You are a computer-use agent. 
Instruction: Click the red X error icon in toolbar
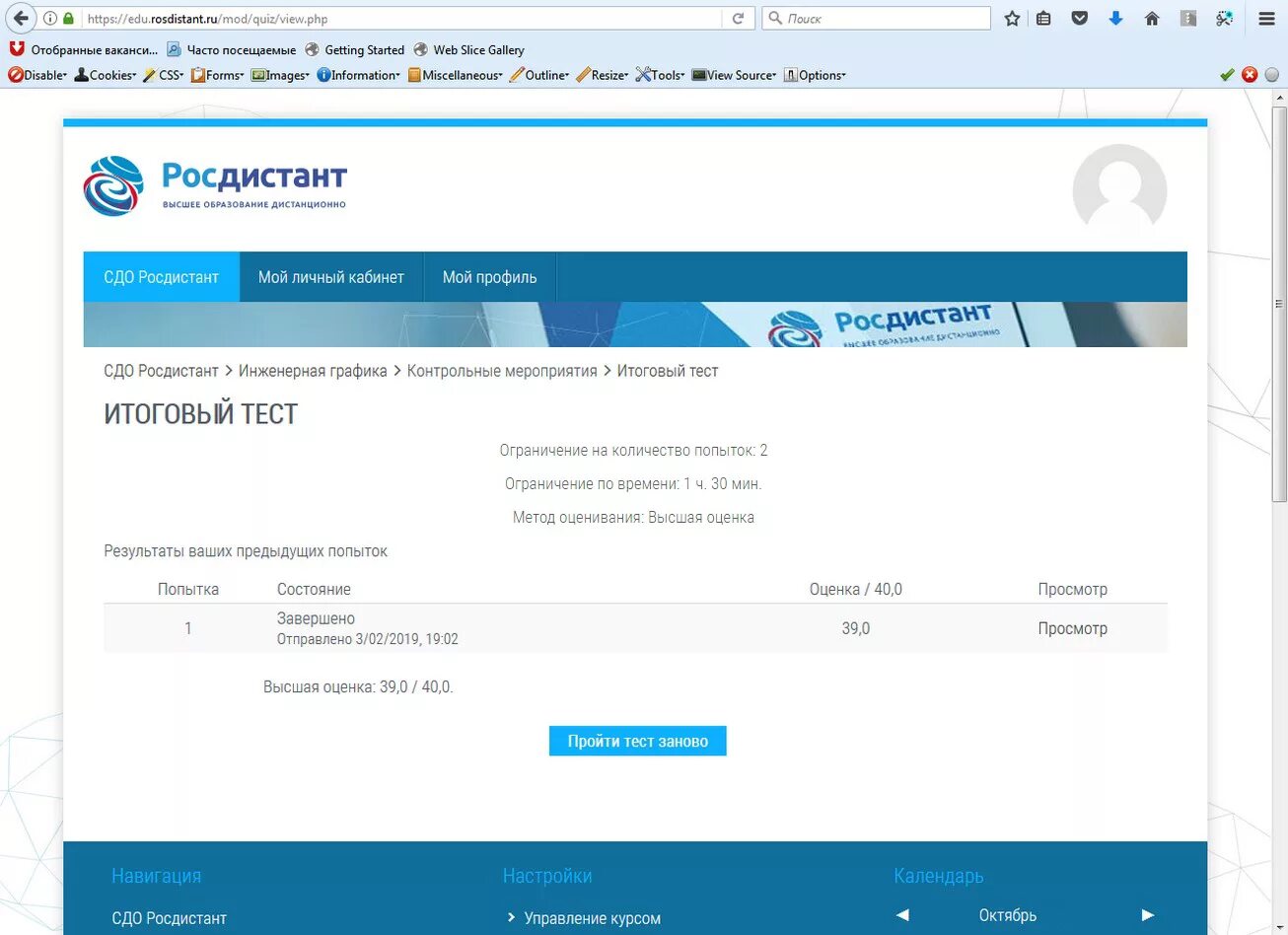pyautogui.click(x=1250, y=75)
